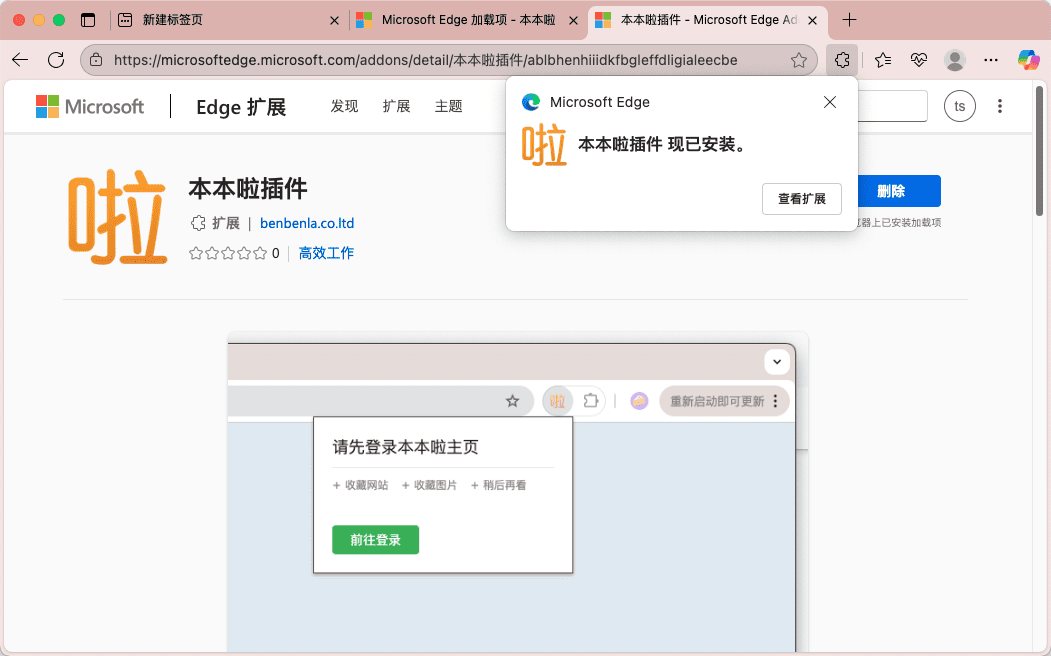Viewport: 1051px width, 656px height.
Task: Open the benbenla.co.ltd publisher link
Action: click(307, 223)
